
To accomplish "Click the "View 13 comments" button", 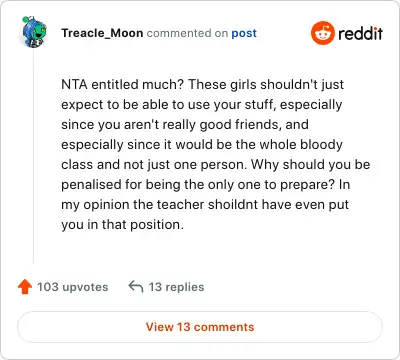I will (x=200, y=327).
